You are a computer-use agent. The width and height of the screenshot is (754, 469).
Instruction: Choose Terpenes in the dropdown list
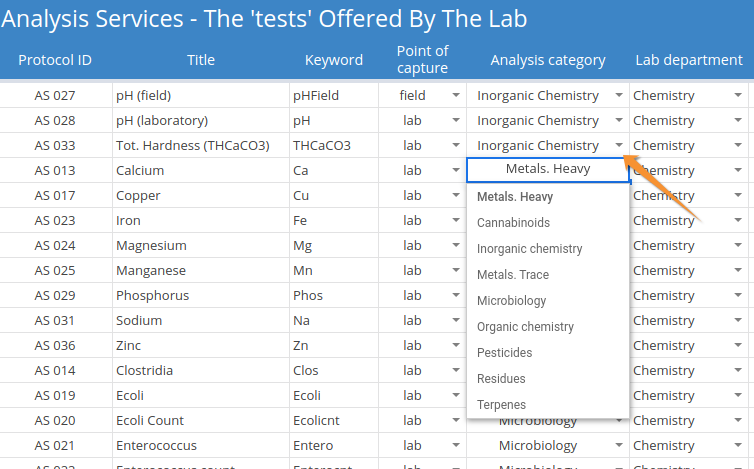tap(501, 405)
